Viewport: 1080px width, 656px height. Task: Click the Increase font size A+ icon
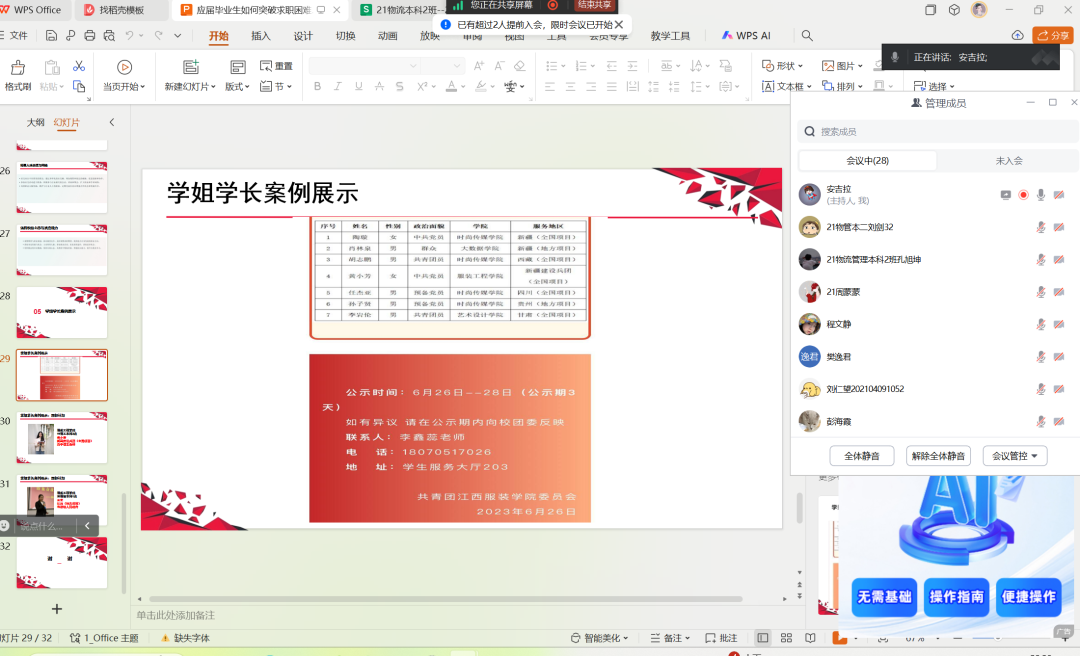pyautogui.click(x=479, y=66)
